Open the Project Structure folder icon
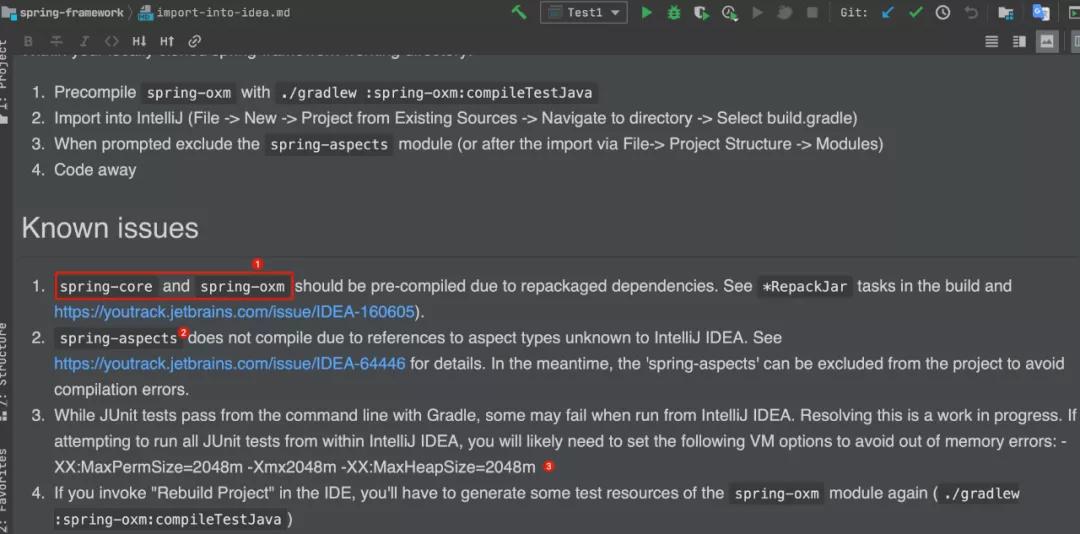Viewport: 1080px width, 534px height. point(1006,12)
